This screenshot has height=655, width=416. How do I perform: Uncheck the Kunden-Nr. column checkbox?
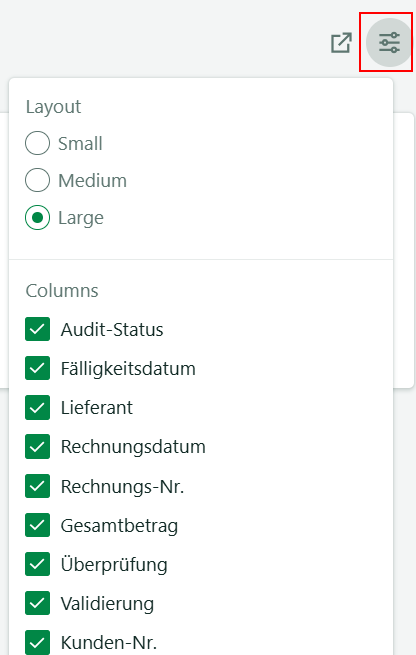coord(38,642)
